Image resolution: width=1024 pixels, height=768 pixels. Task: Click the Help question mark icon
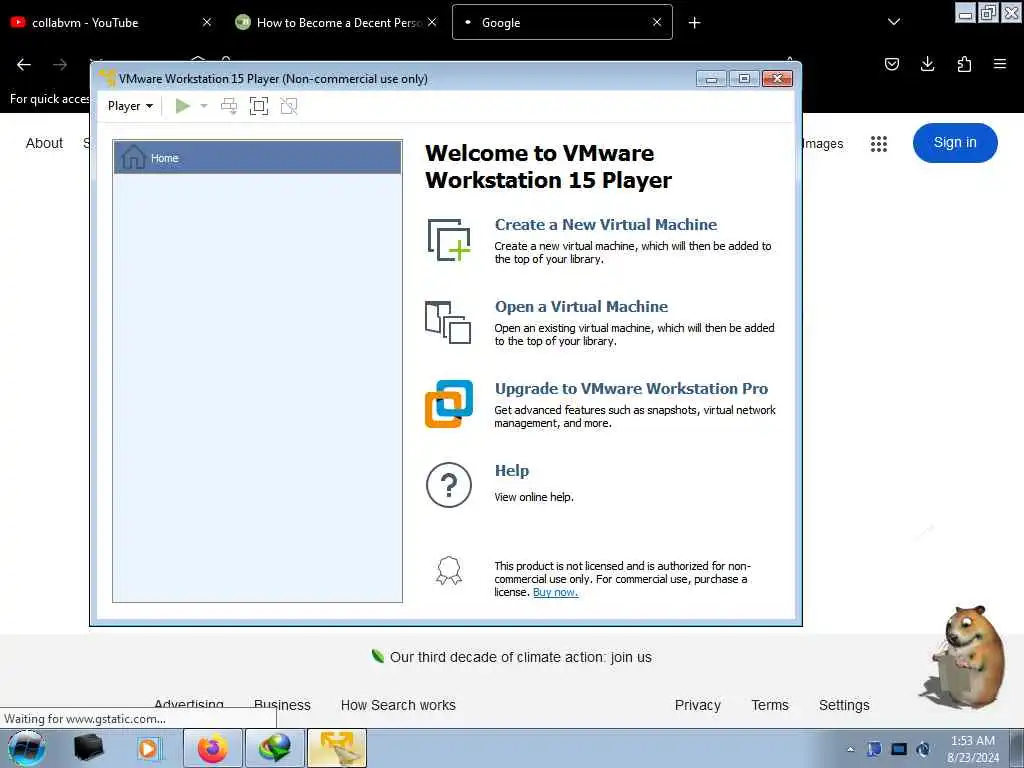(x=449, y=485)
